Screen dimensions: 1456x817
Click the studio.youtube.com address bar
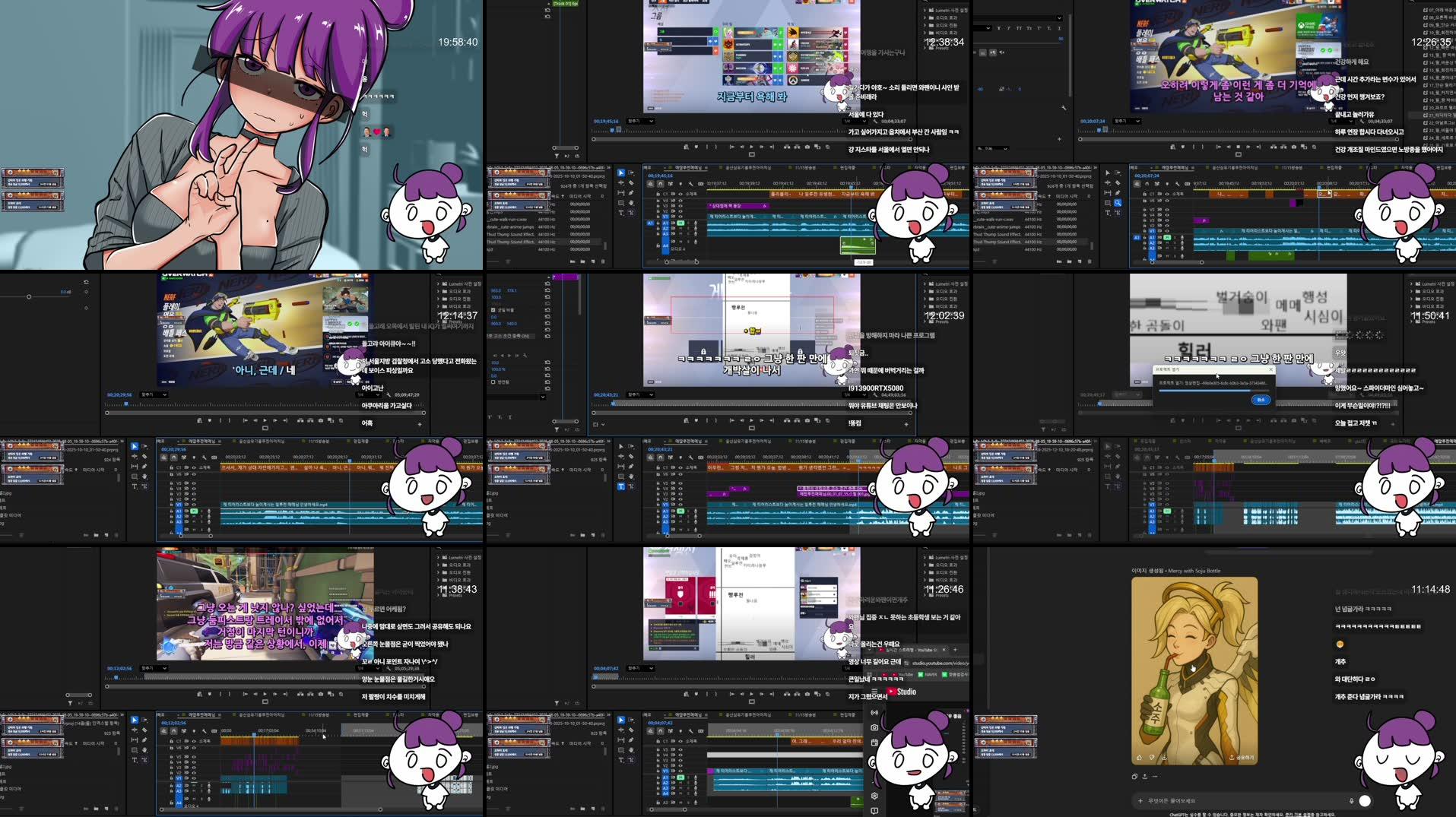[940, 663]
